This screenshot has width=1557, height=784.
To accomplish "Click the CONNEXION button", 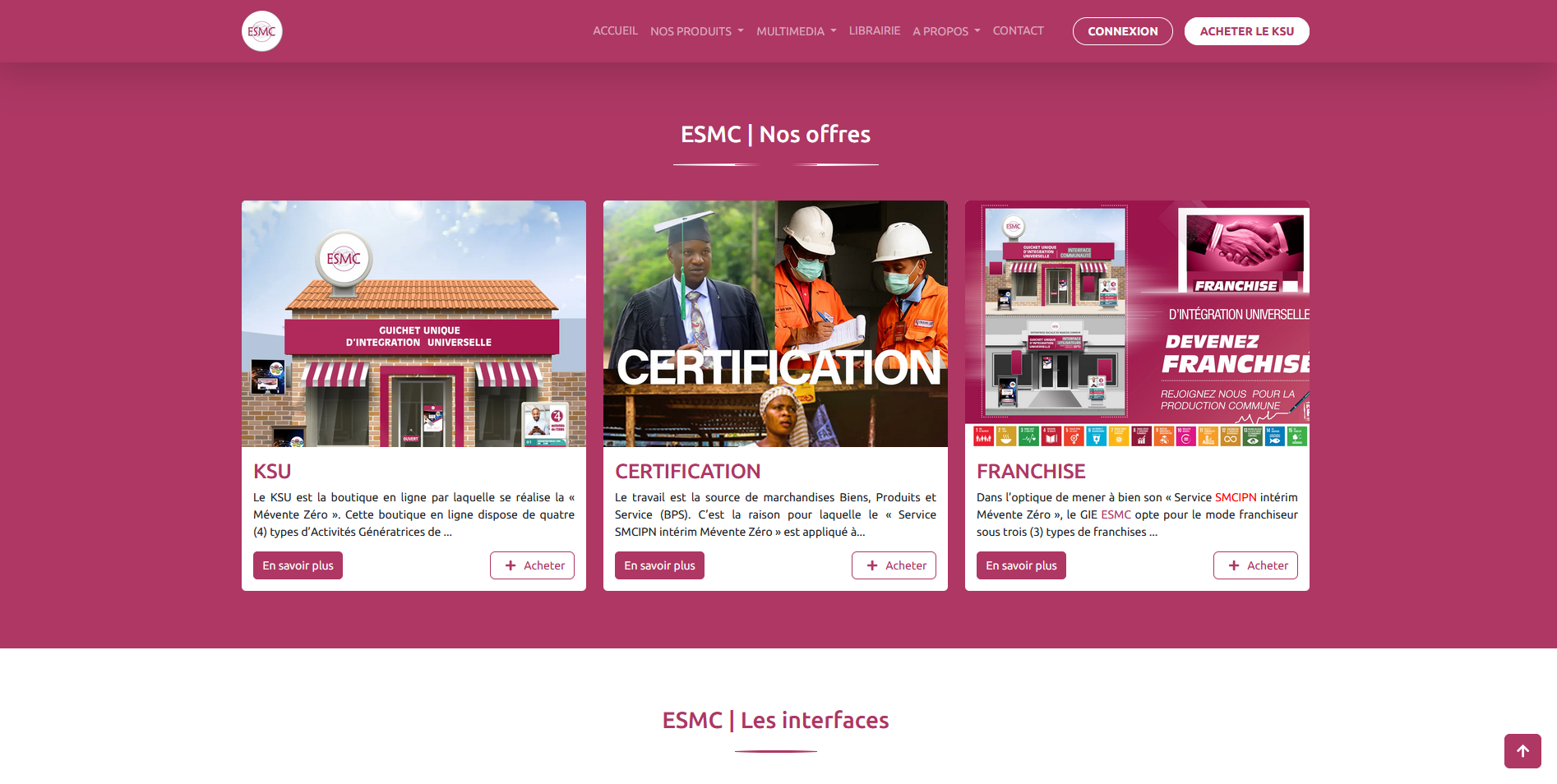I will click(x=1122, y=31).
